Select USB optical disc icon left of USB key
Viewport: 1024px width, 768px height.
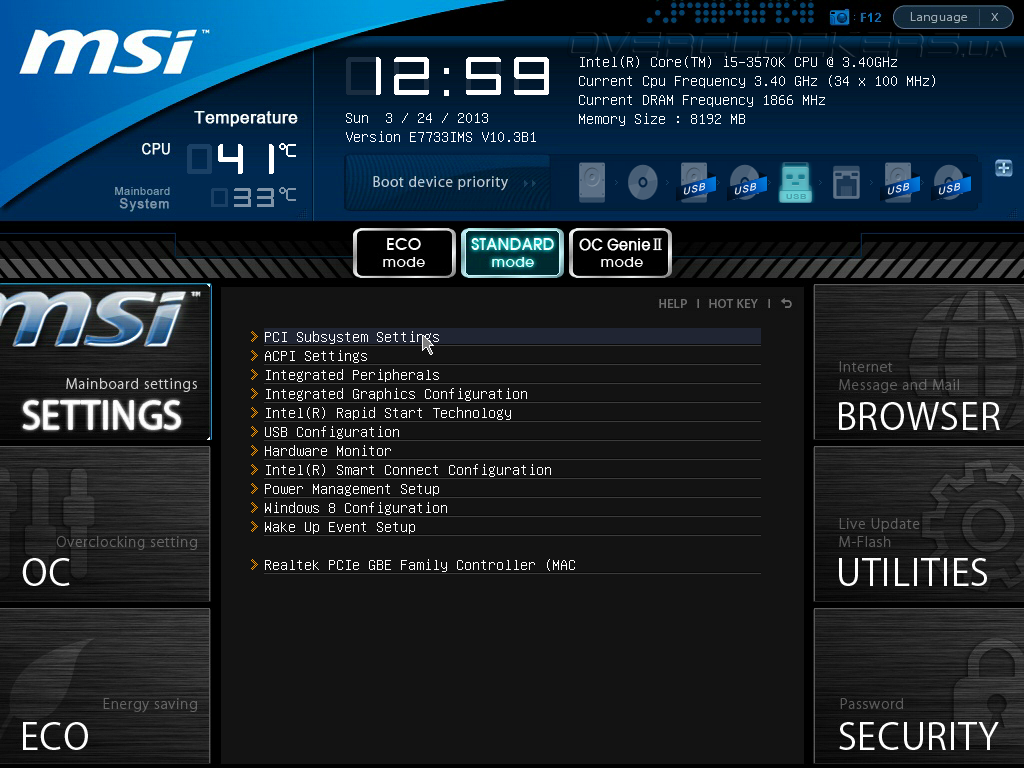[x=746, y=182]
